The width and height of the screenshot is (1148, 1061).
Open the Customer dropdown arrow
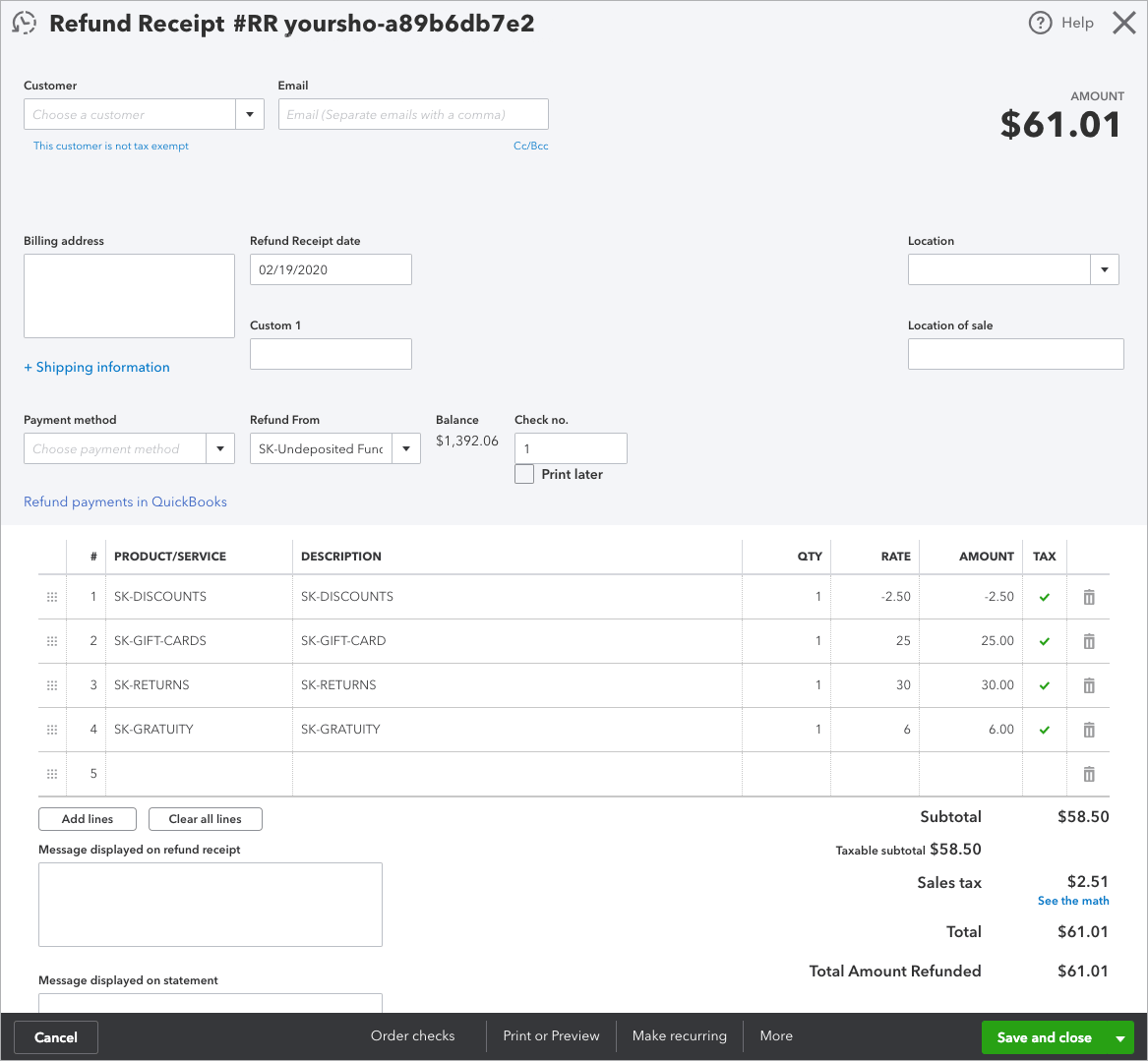(x=250, y=114)
